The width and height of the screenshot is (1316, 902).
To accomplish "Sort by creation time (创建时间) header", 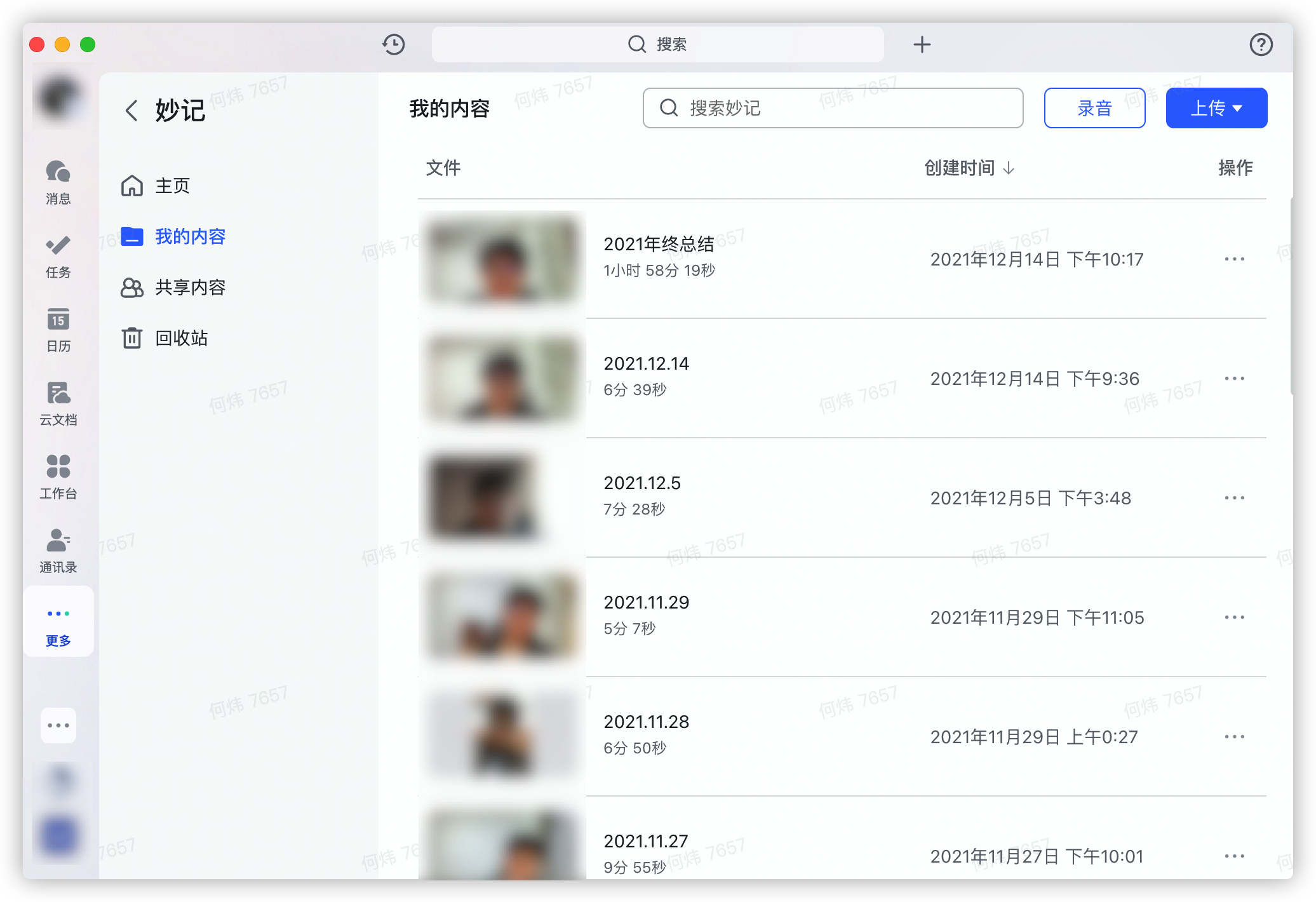I will [969, 168].
